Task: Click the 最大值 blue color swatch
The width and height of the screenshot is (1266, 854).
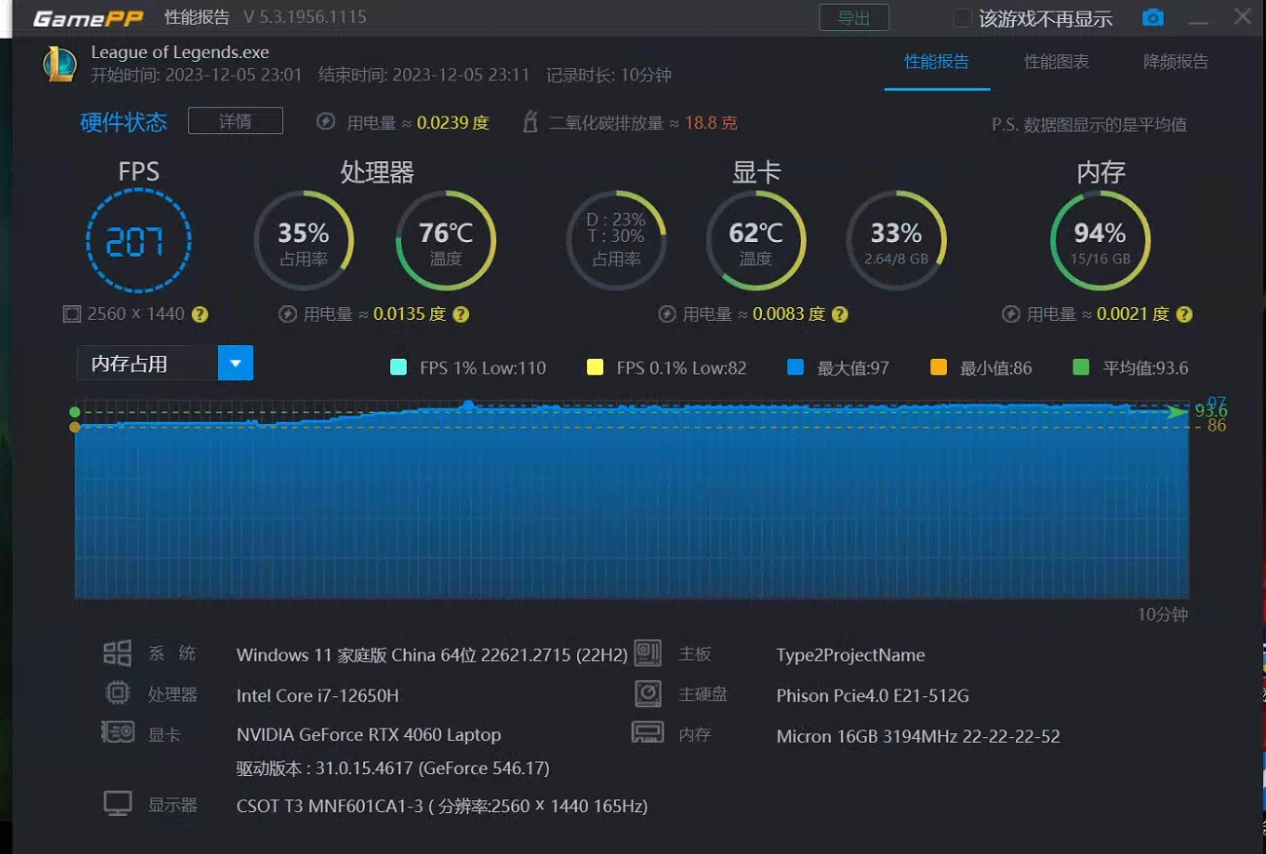Action: (795, 367)
